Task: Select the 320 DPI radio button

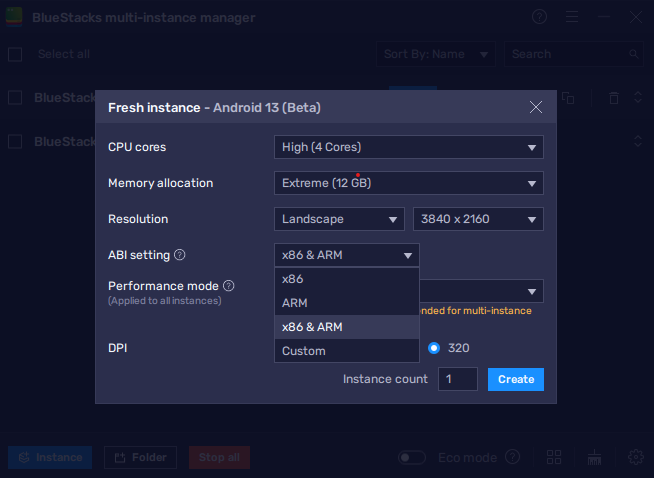Action: coord(434,348)
